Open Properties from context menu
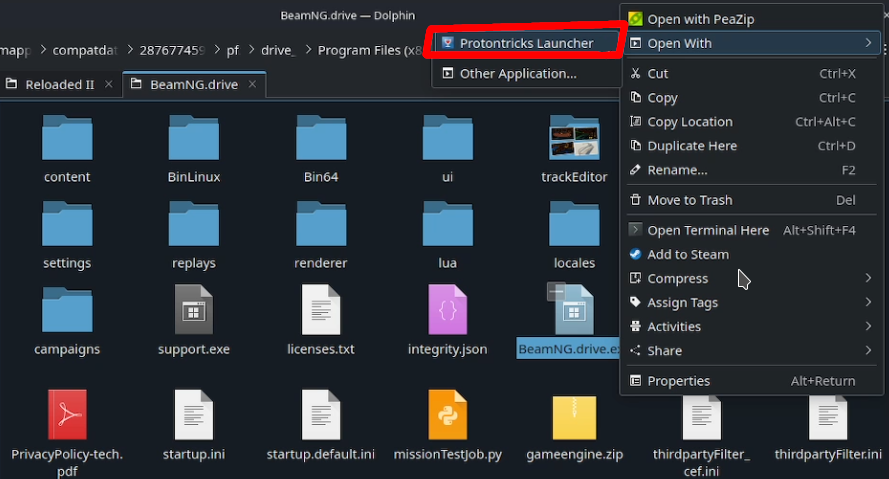Image resolution: width=889 pixels, height=479 pixels. pyautogui.click(x=752, y=381)
